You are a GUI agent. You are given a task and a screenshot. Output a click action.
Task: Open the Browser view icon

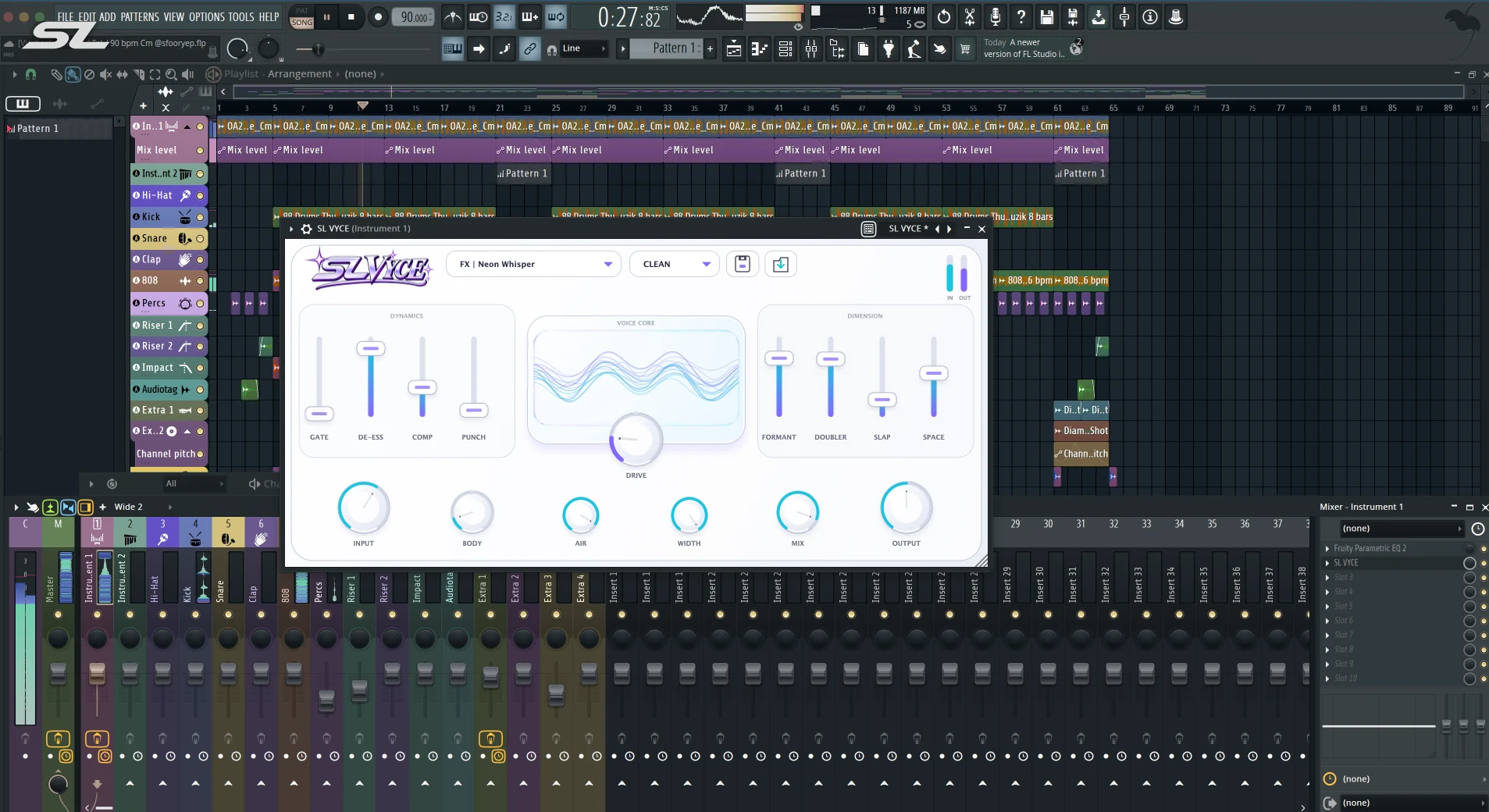(837, 49)
